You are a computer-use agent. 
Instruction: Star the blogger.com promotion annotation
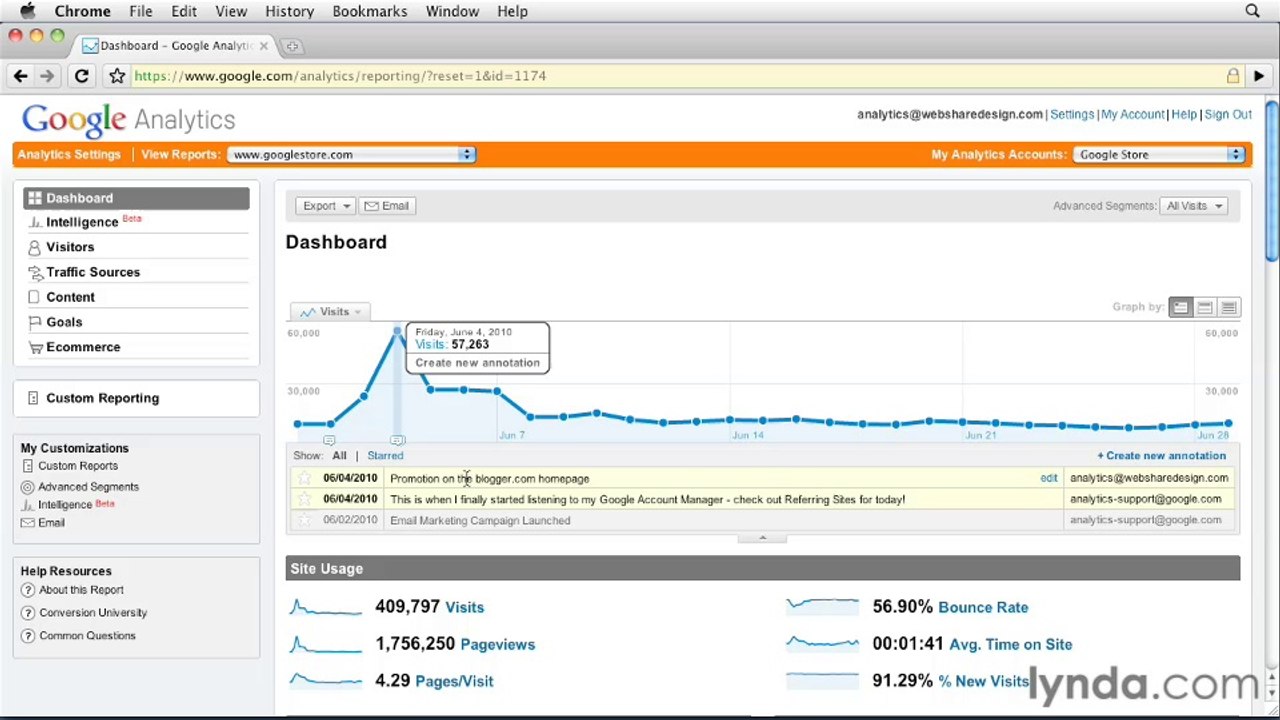point(304,478)
